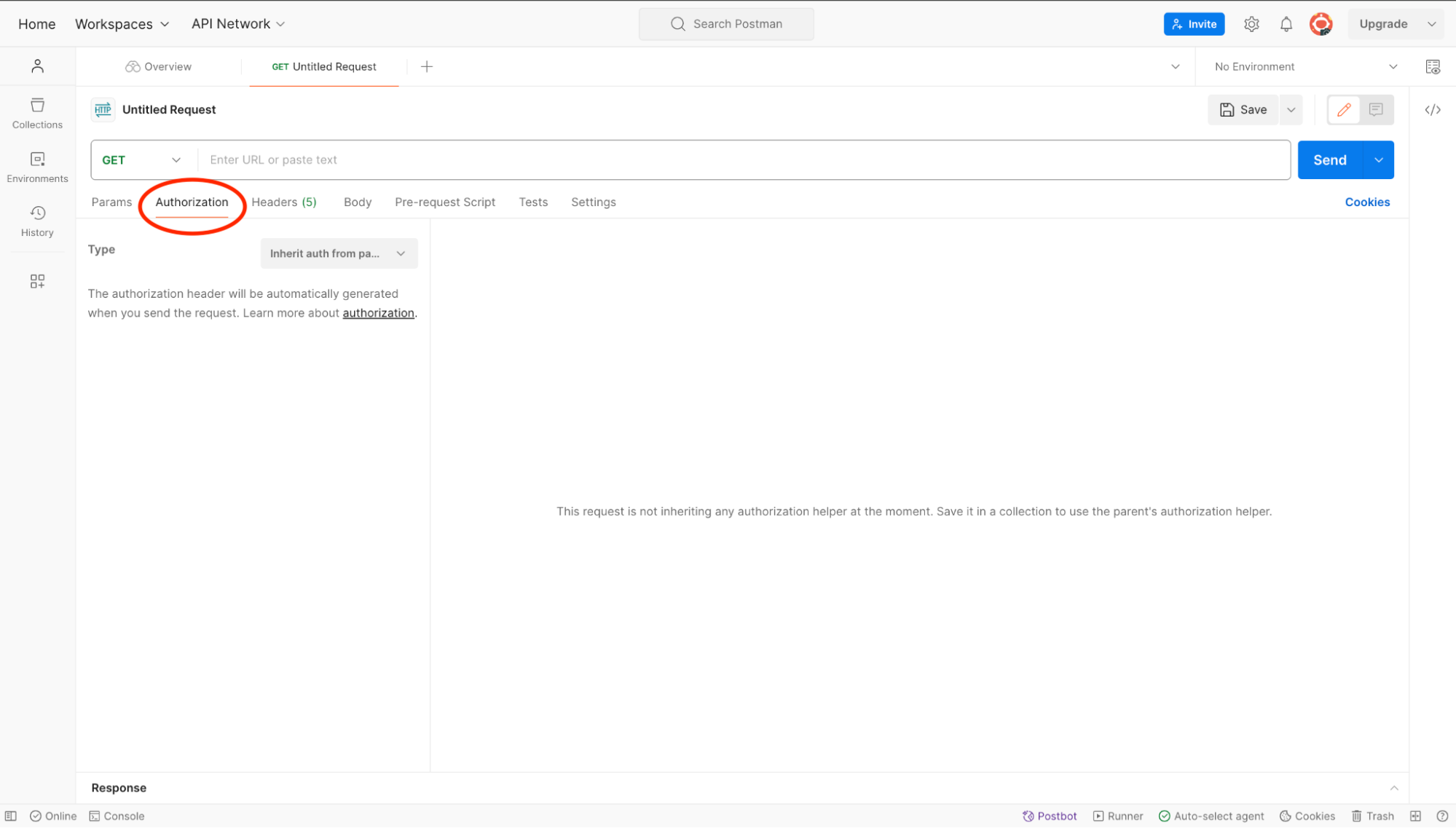Open the settings gear icon
1456x828 pixels.
(x=1251, y=24)
